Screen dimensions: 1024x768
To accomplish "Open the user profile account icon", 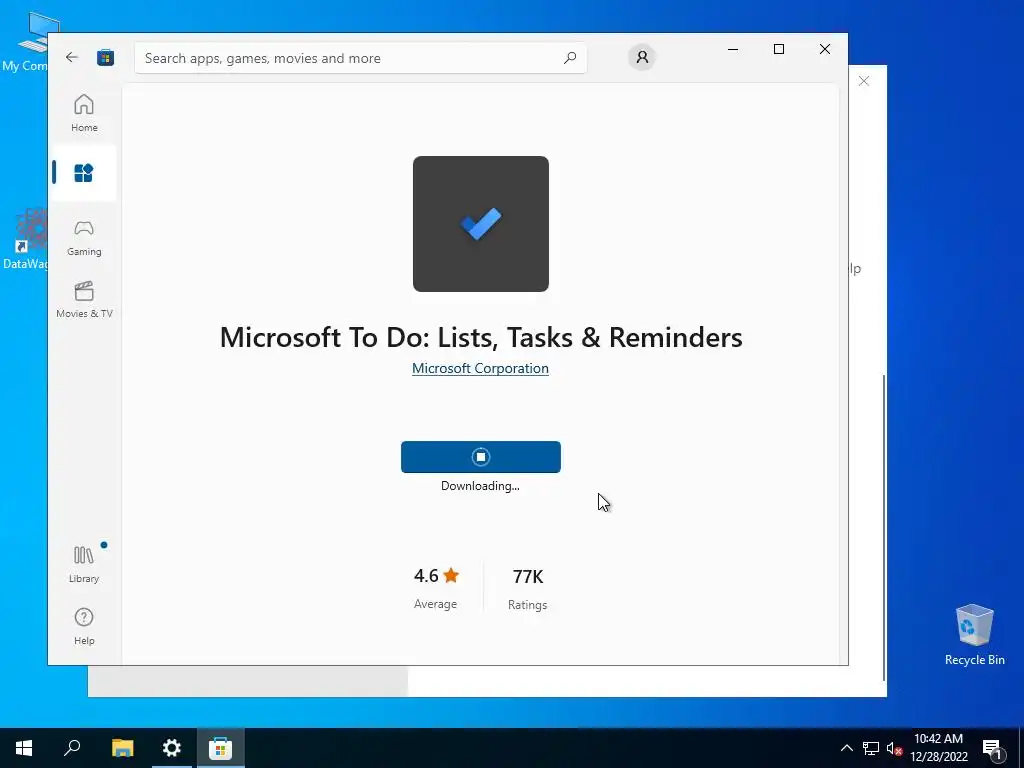I will click(x=642, y=57).
